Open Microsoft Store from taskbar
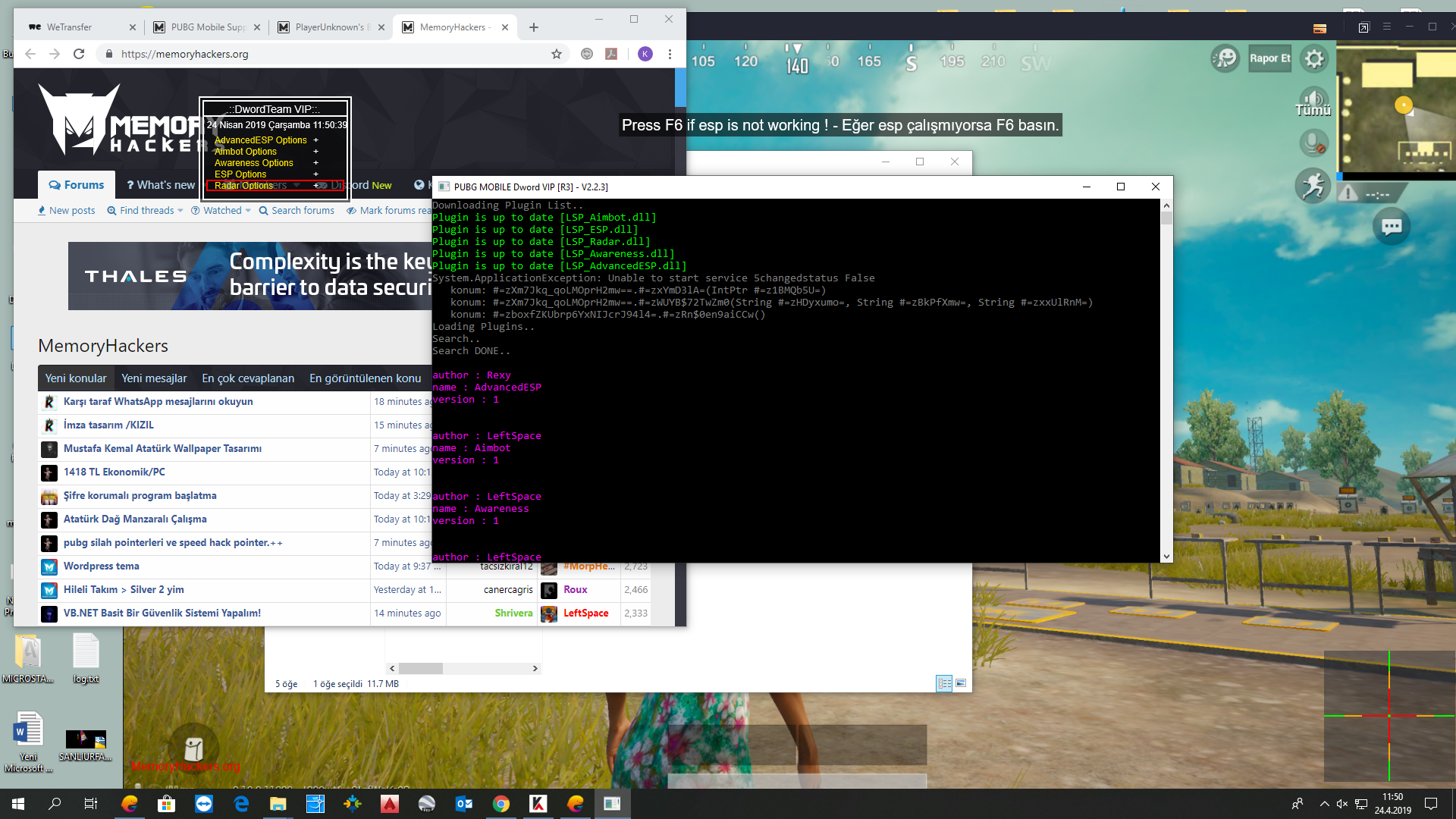 click(x=166, y=804)
